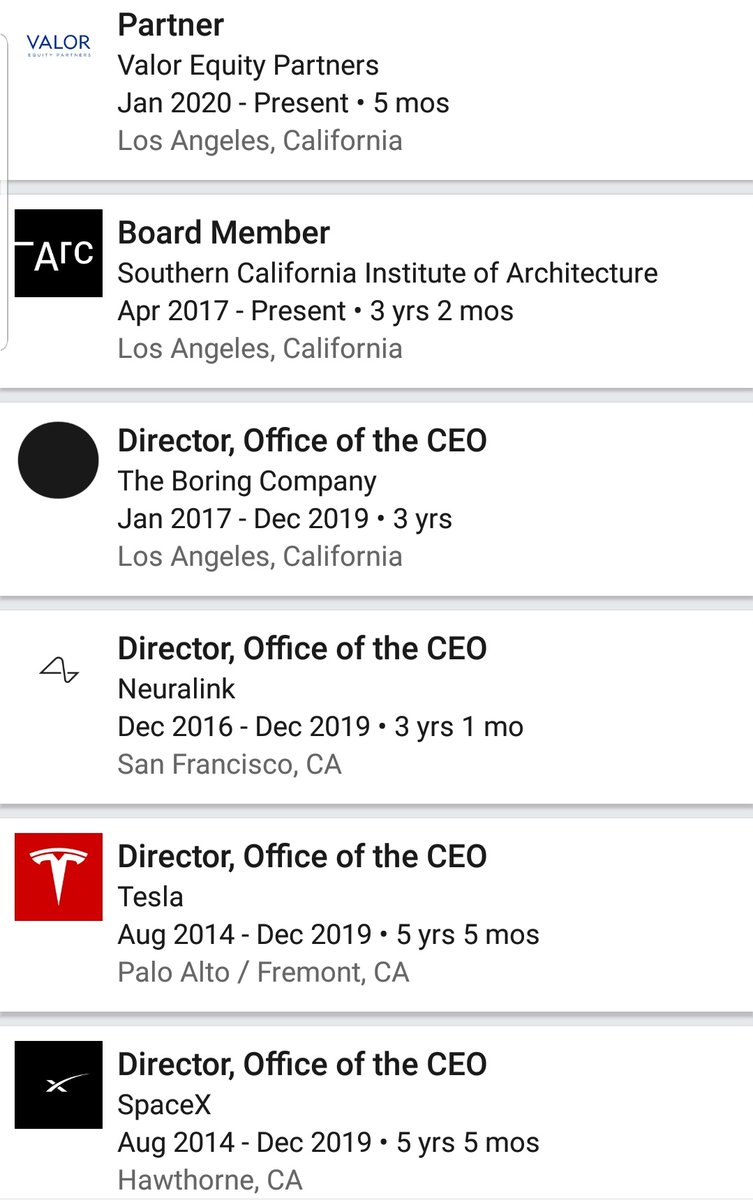Open Director title above Neuralink
Image resolution: width=753 pixels, height=1200 pixels.
coord(302,648)
